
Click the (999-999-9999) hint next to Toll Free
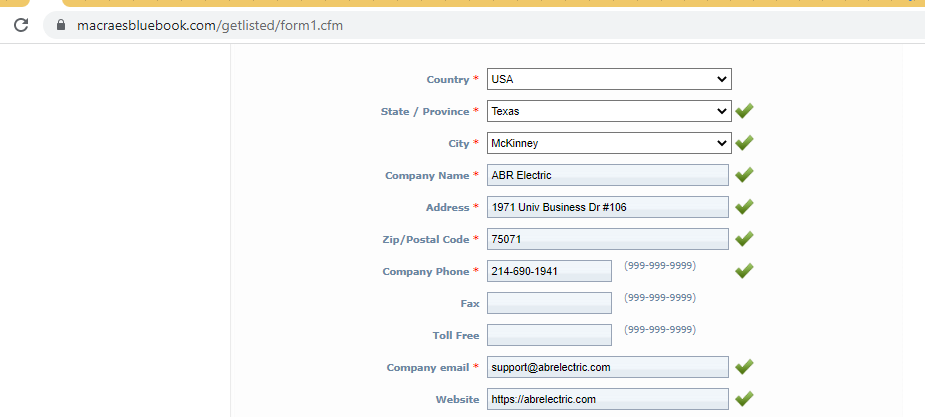tap(660, 330)
